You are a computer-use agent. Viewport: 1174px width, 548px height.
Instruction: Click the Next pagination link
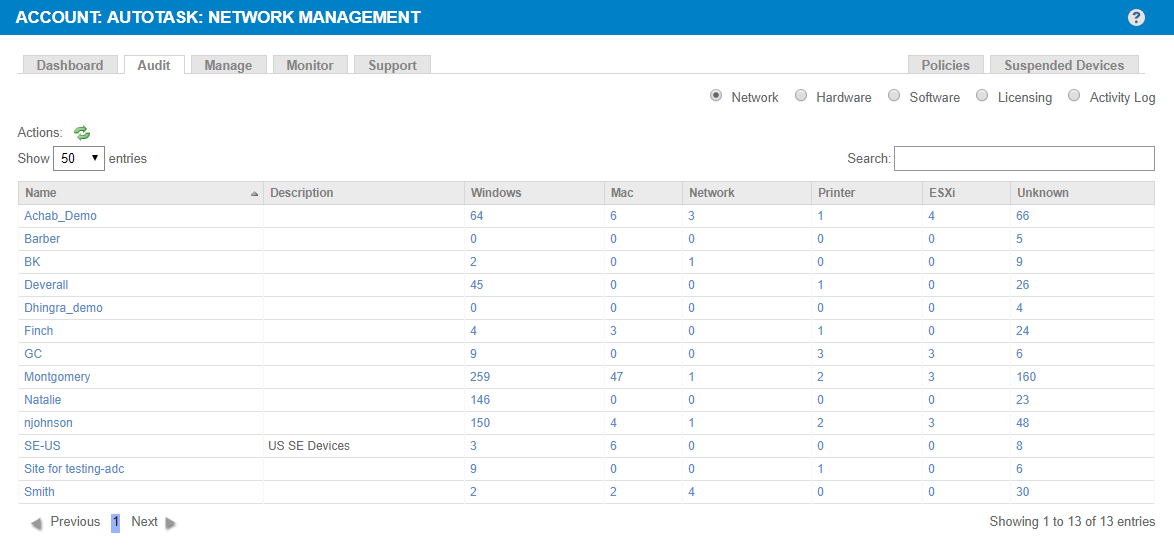point(145,522)
